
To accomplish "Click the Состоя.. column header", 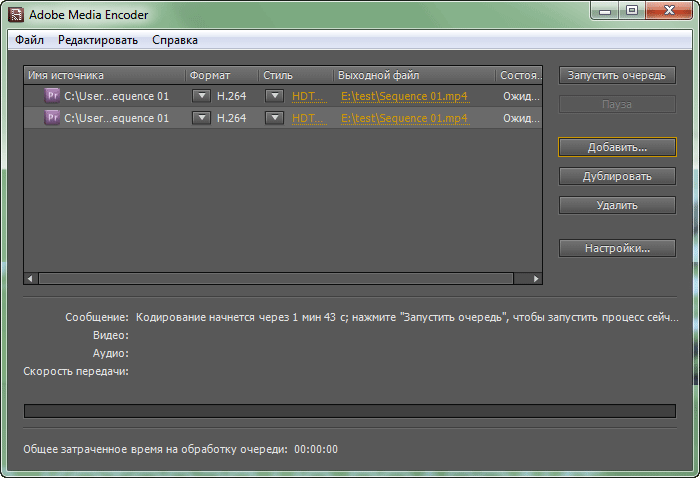I will click(x=519, y=75).
